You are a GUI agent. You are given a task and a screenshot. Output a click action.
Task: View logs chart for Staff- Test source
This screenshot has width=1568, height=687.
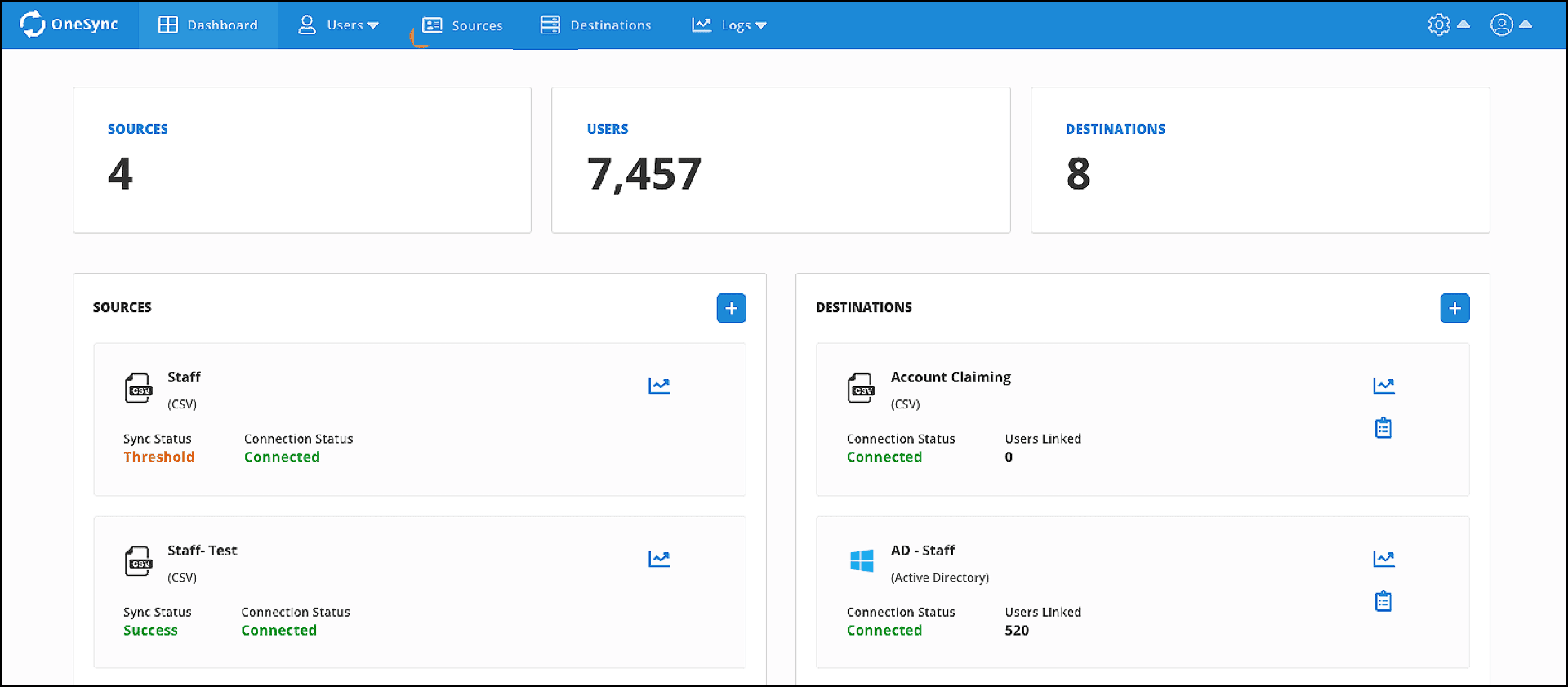click(659, 559)
